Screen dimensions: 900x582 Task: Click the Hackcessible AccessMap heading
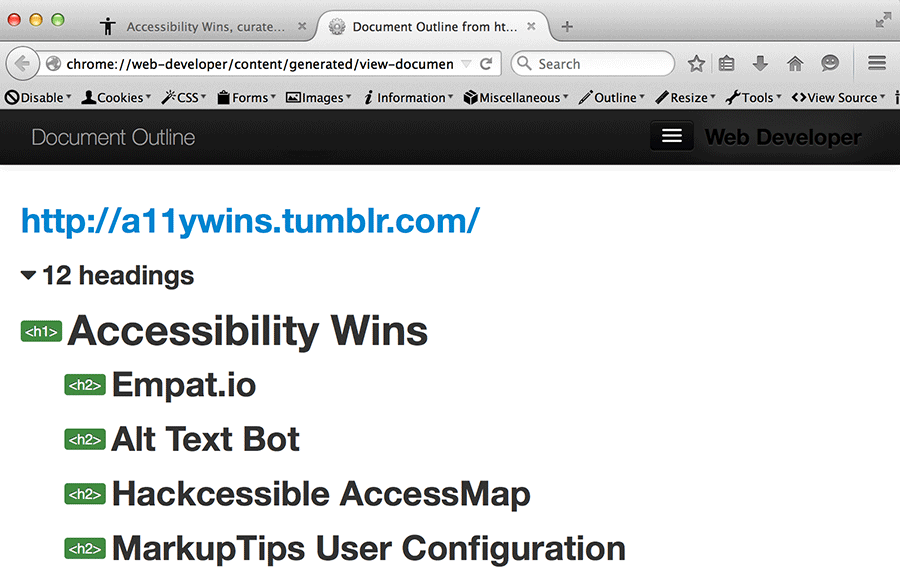(321, 495)
